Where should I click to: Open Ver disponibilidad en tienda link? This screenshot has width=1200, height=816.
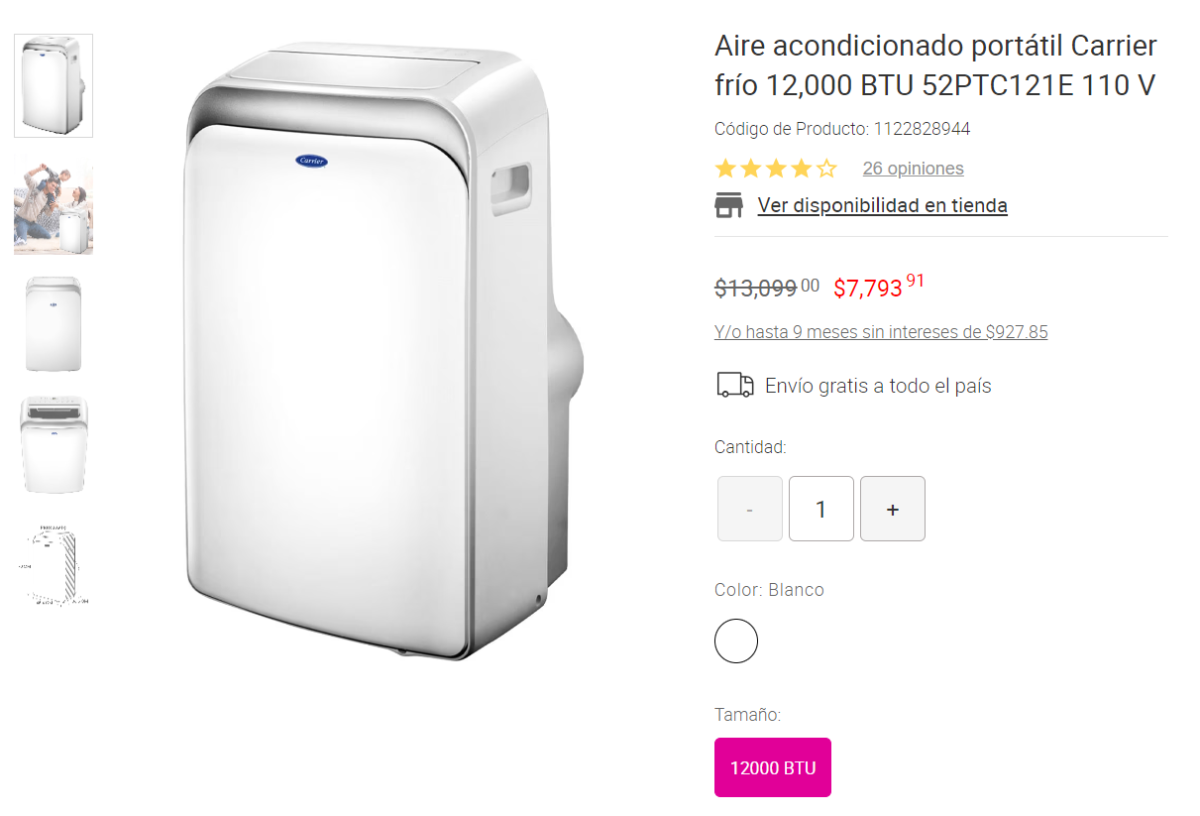coord(882,205)
